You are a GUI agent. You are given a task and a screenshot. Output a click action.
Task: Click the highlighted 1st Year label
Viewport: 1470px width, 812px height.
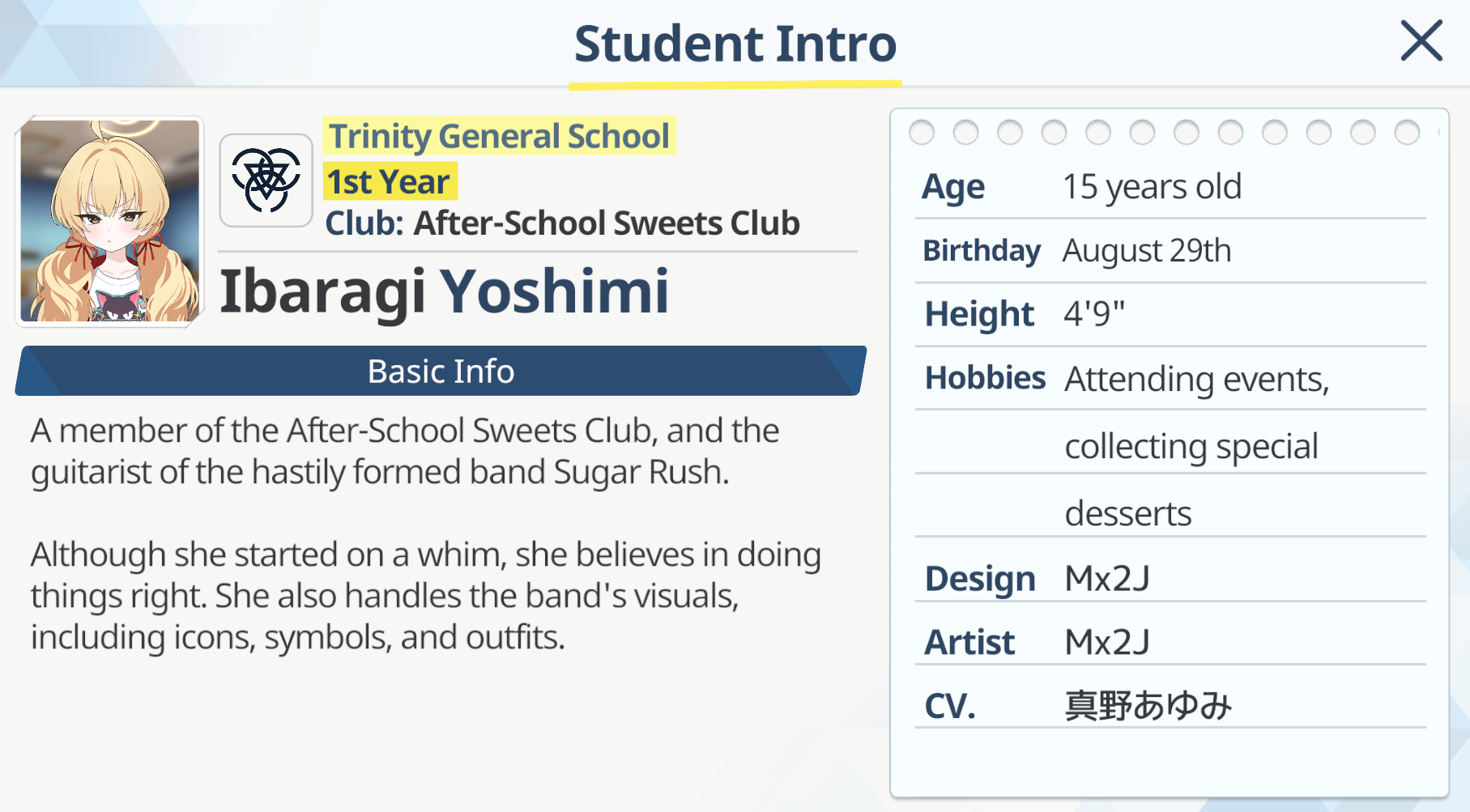click(389, 181)
